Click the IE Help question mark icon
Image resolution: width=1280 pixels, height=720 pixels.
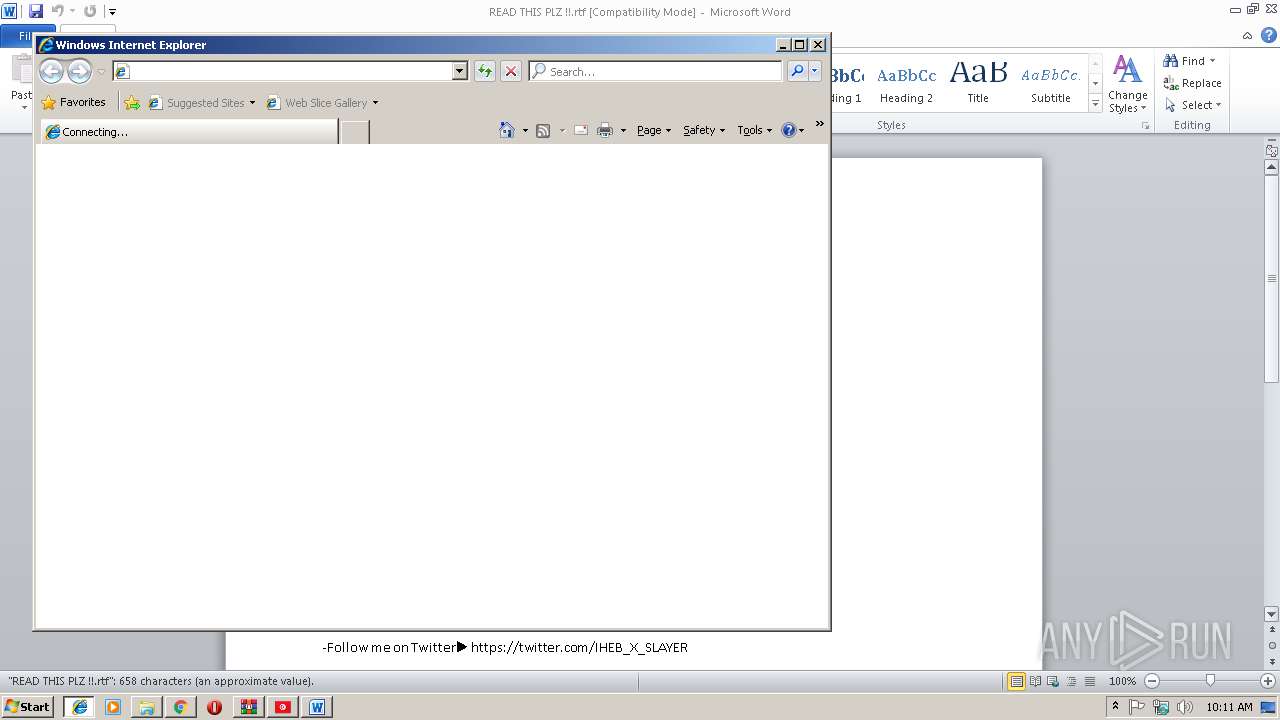[789, 130]
